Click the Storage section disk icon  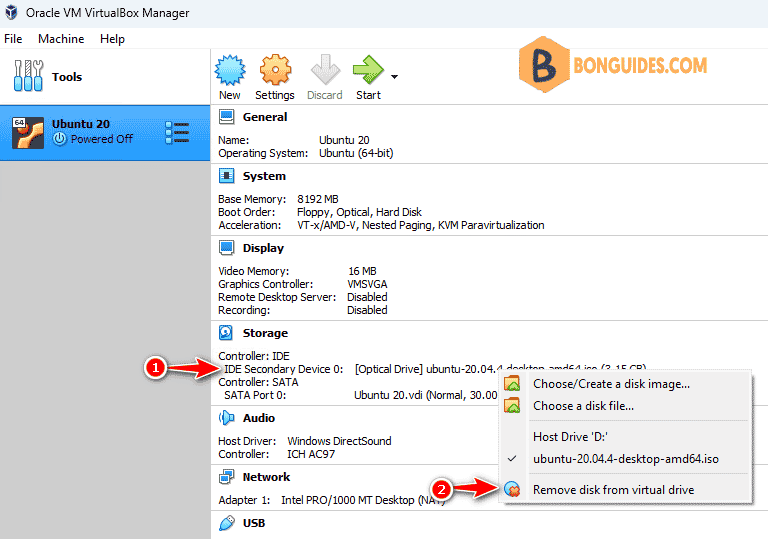(226, 333)
